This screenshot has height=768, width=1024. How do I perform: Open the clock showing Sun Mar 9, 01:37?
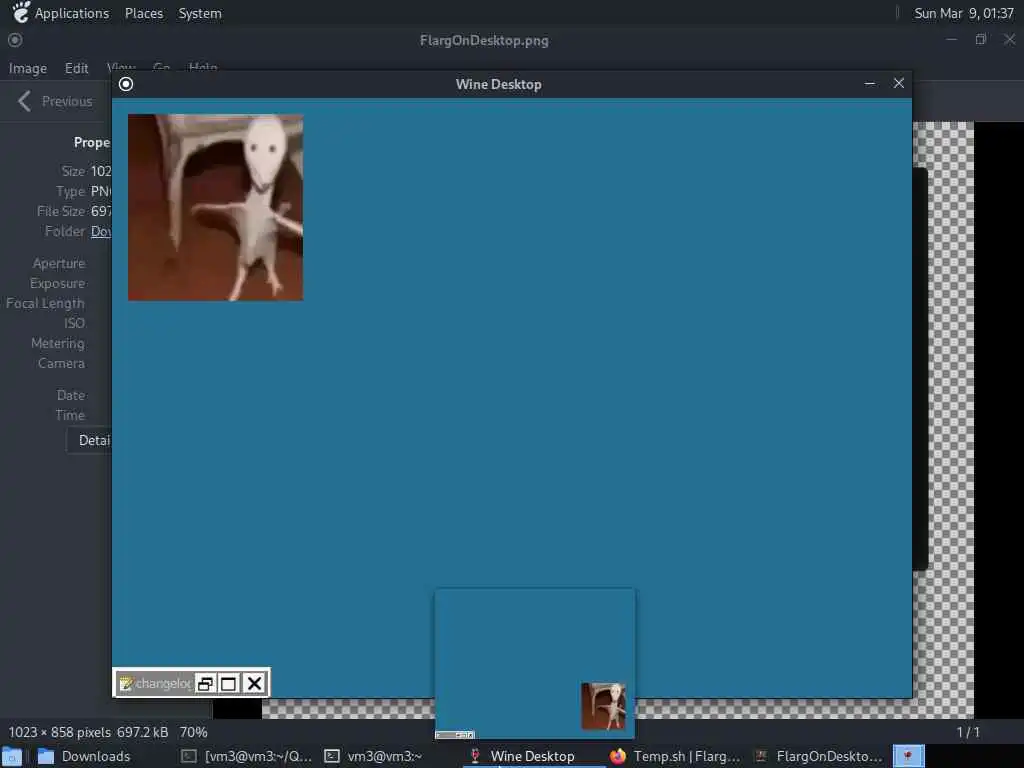963,13
